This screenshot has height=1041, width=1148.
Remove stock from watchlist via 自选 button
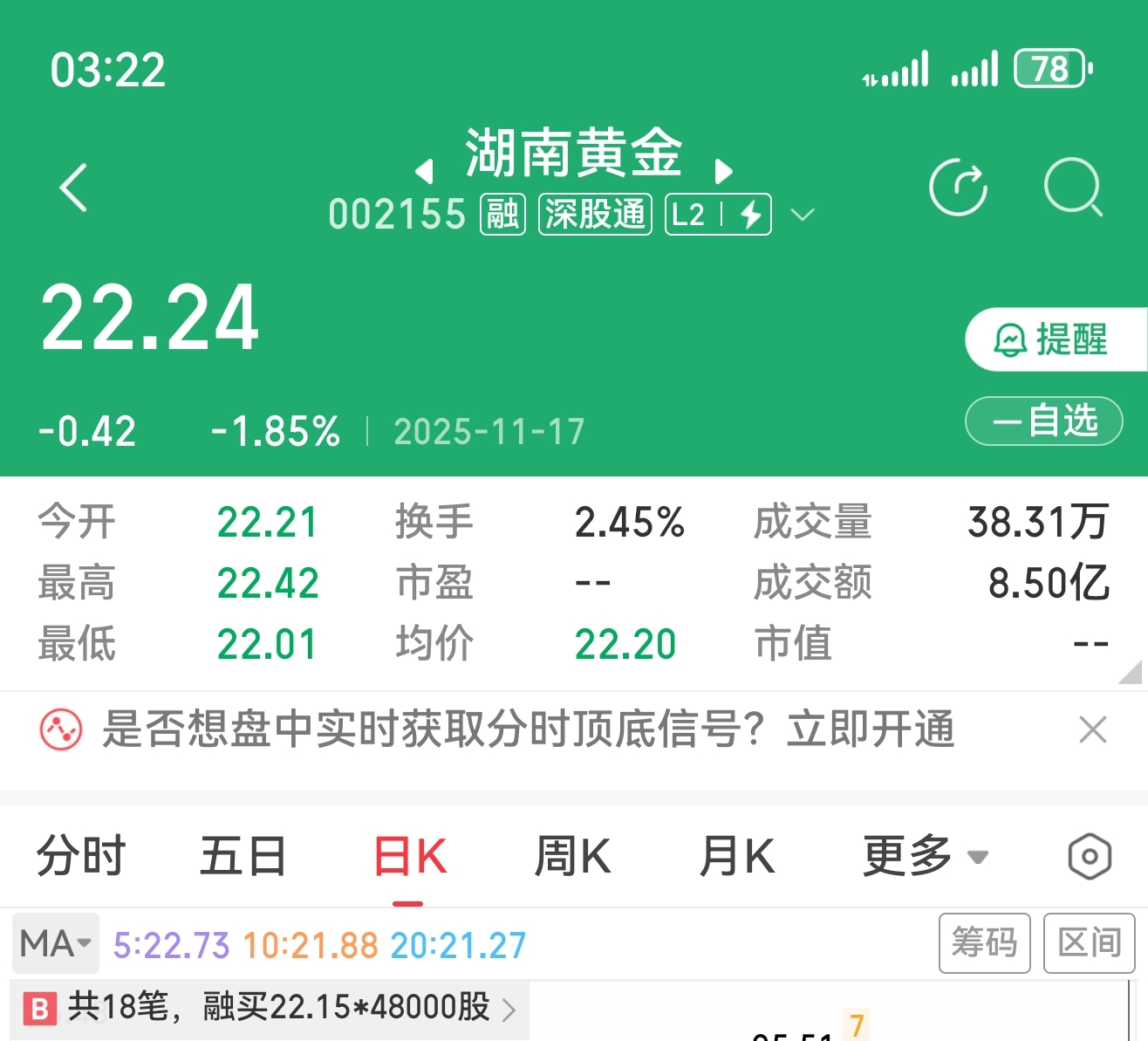coord(1043,421)
